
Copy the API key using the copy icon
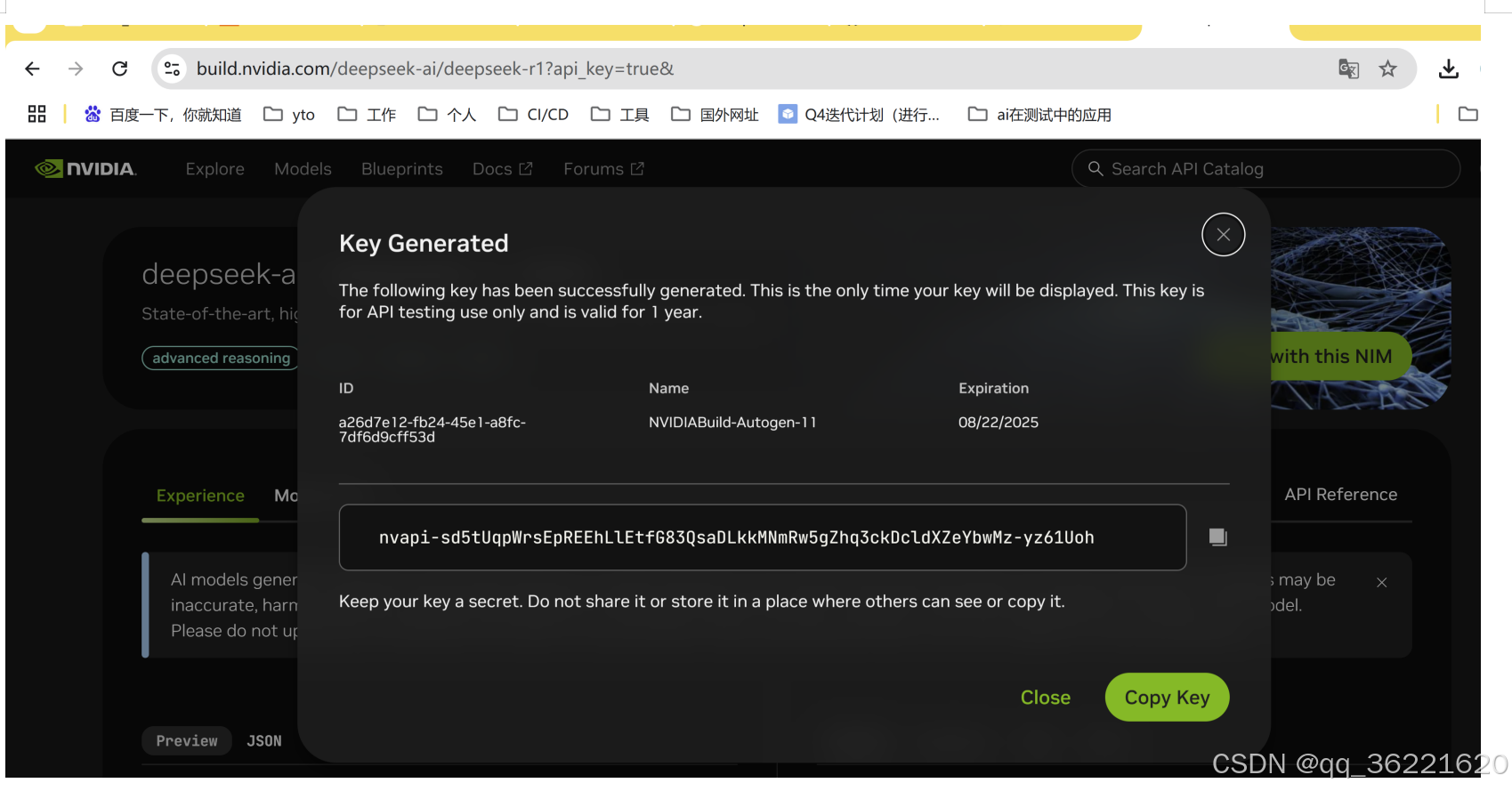coord(1217,537)
